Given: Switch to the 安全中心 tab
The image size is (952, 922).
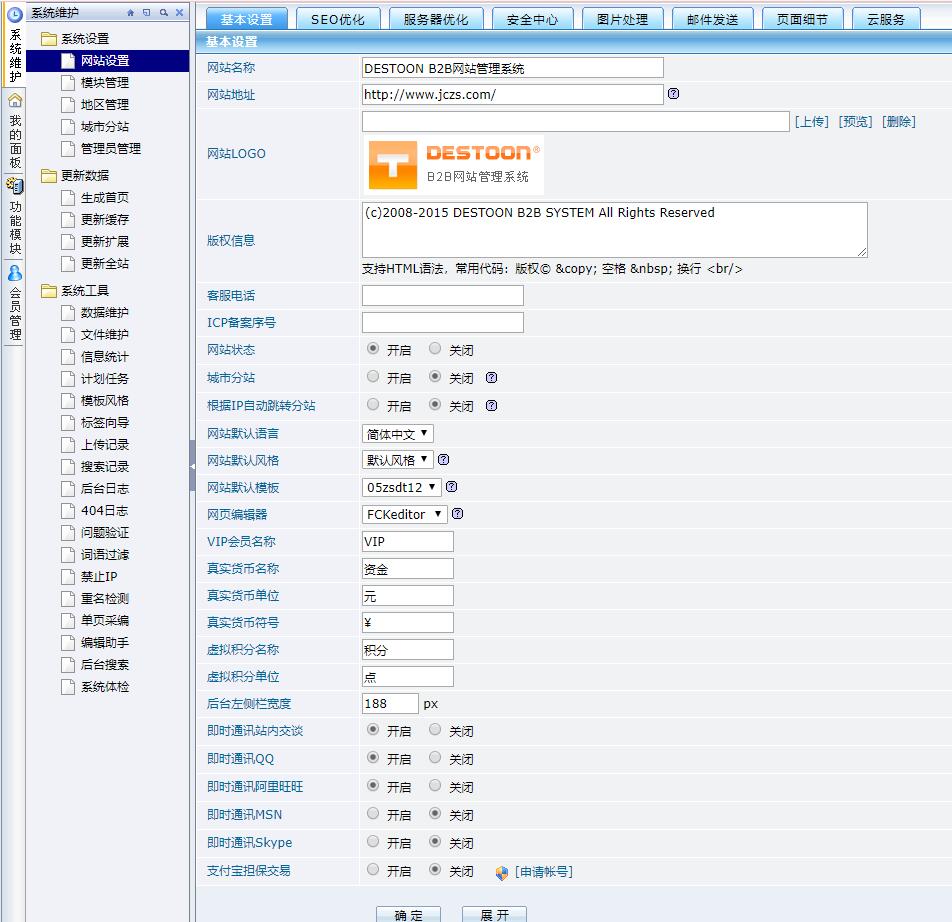Looking at the screenshot, I should point(532,19).
